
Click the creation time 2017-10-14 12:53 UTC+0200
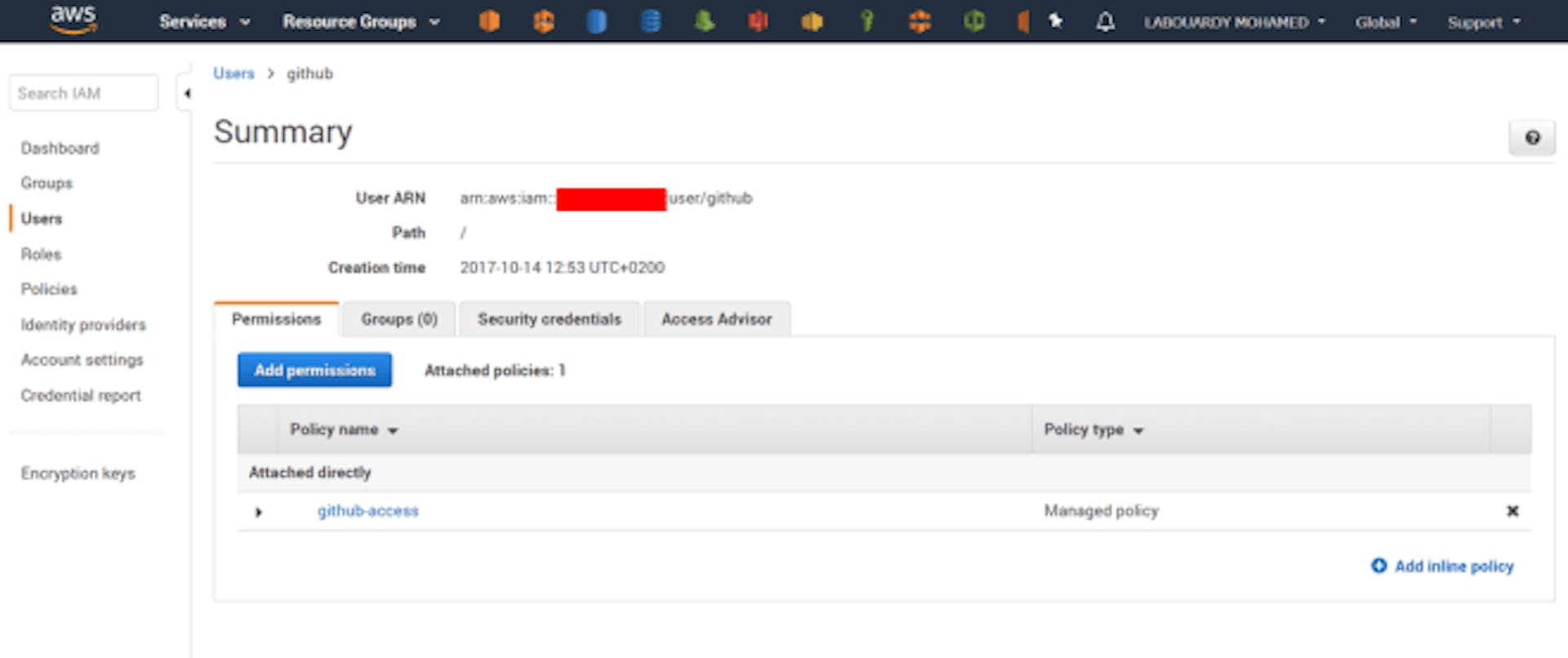coord(562,268)
